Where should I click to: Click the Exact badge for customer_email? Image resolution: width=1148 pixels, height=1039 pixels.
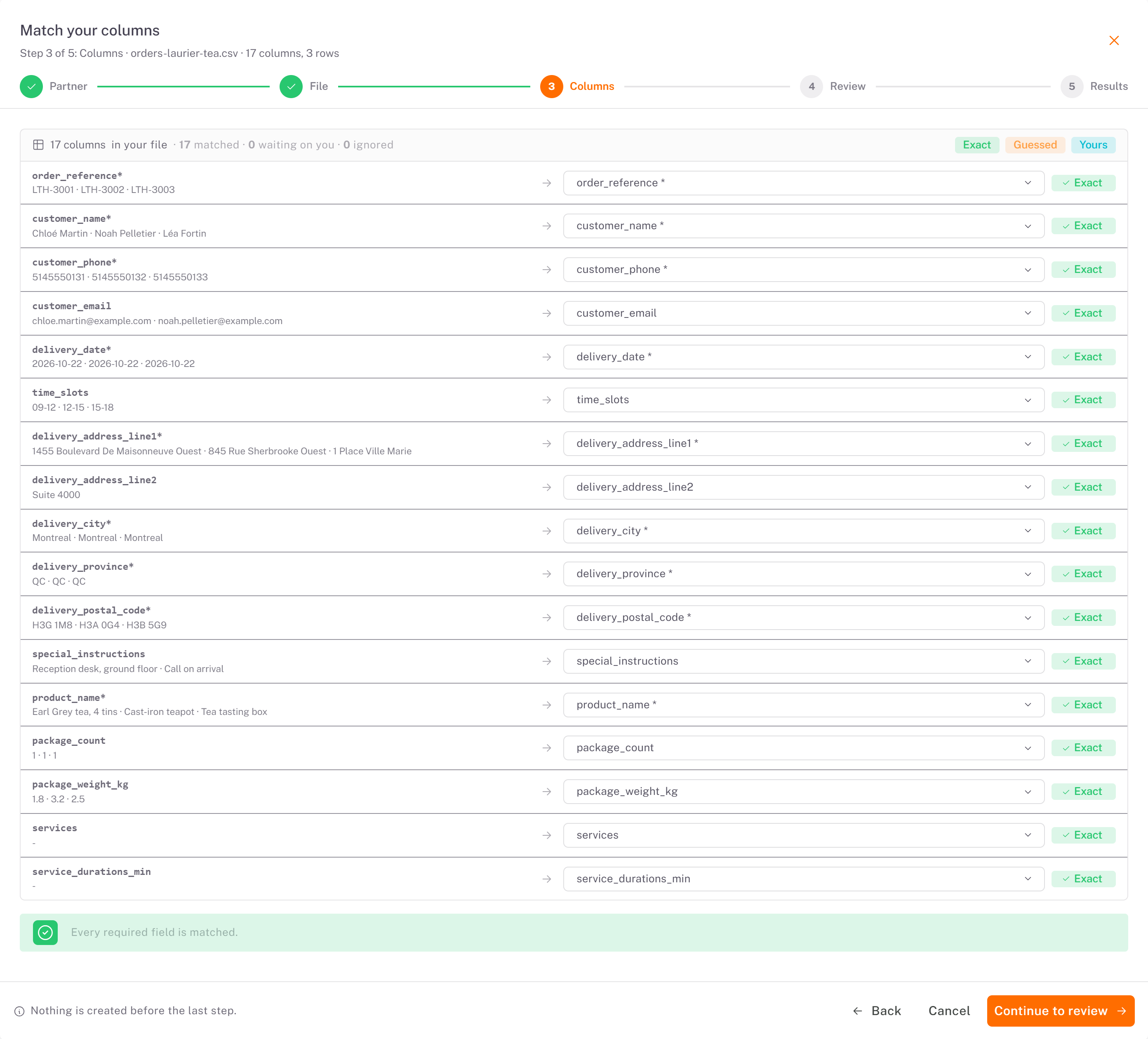(1083, 313)
